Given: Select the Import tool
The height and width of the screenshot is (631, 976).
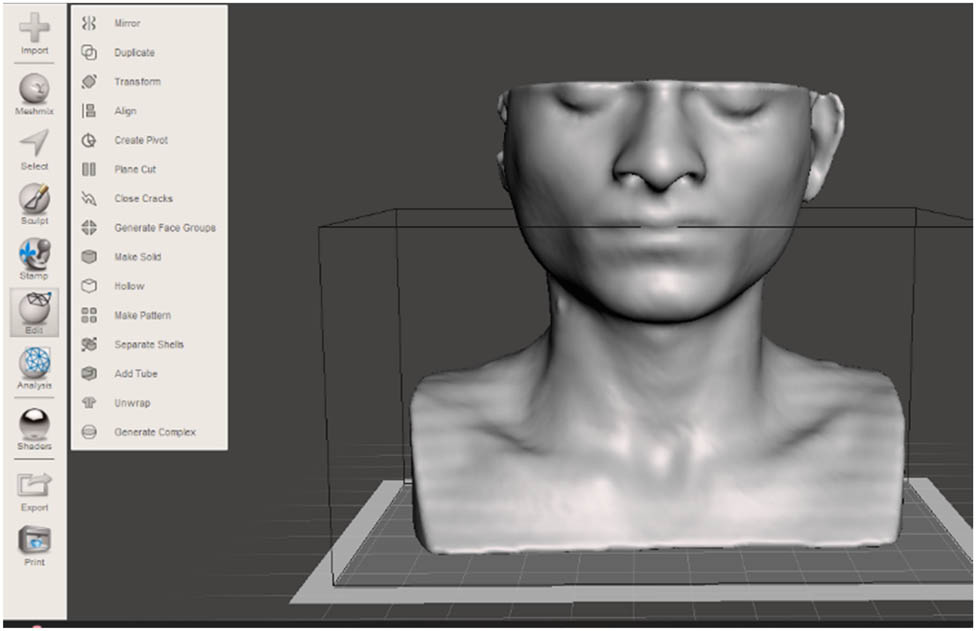Looking at the screenshot, I should 33,30.
